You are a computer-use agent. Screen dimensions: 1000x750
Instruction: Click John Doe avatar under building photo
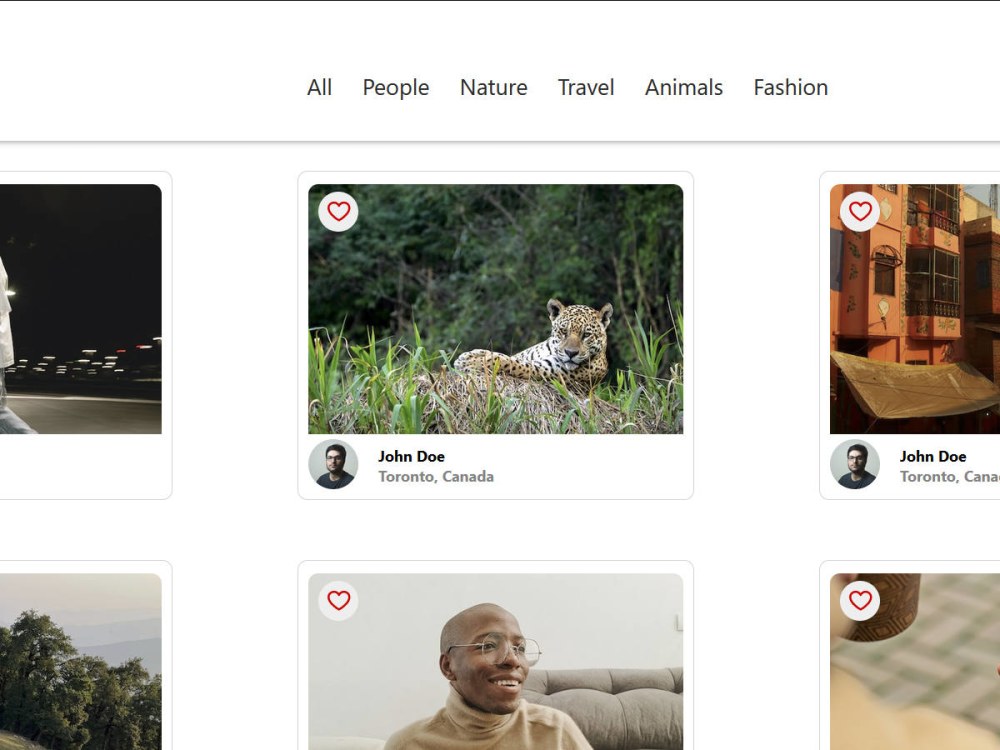pos(855,464)
